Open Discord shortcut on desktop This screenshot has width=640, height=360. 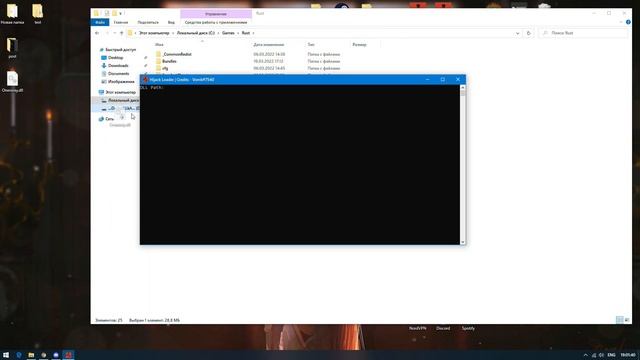click(x=443, y=328)
